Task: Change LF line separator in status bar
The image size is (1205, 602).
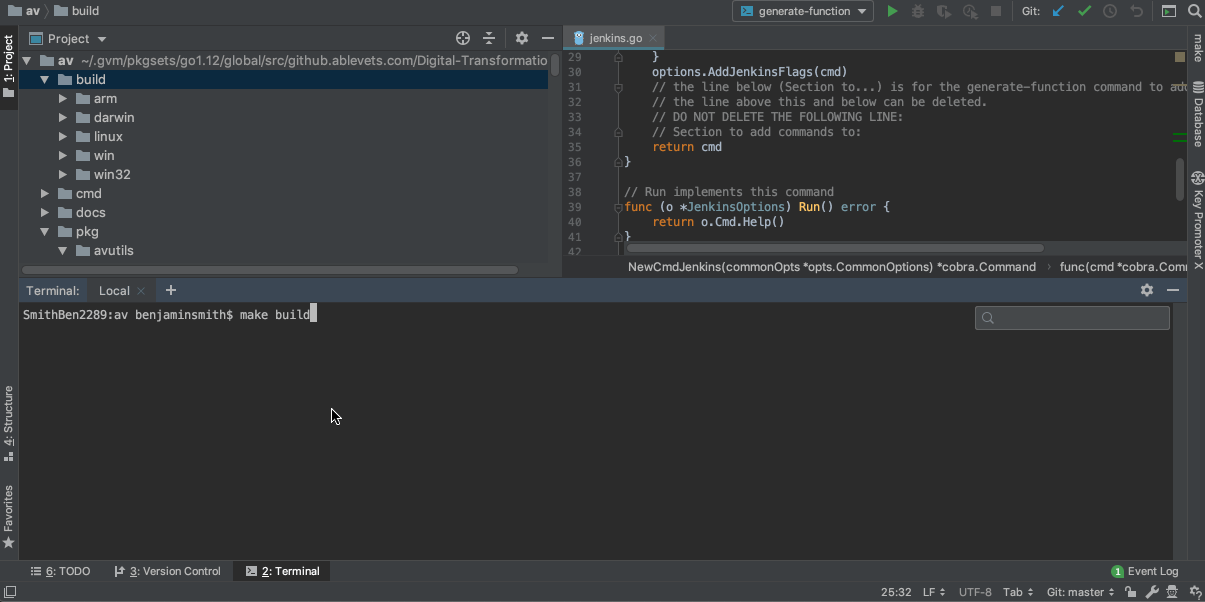Action: click(934, 592)
